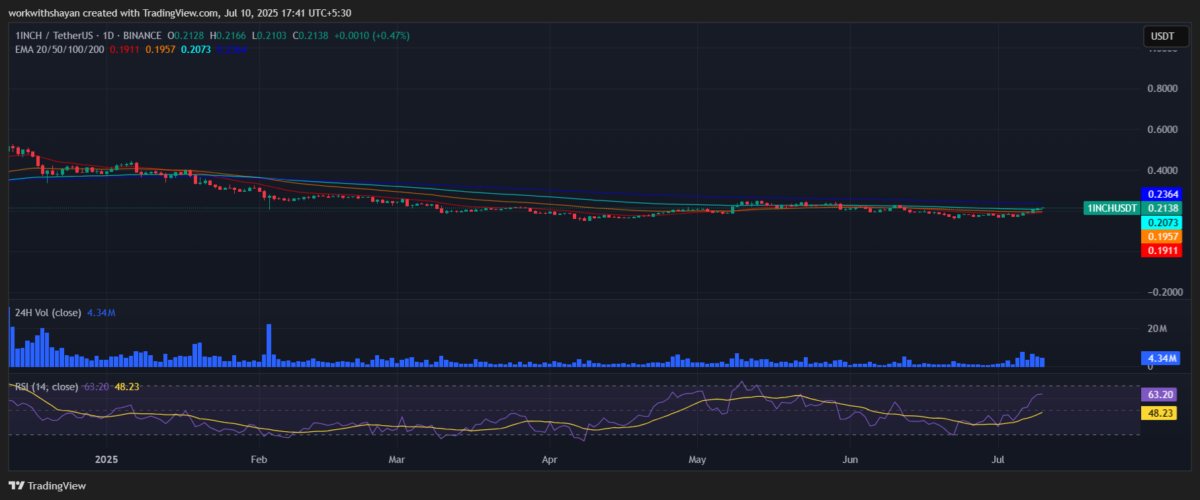1200x500 pixels.
Task: Click the red EMA value 0.1911 in legend
Action: 124,48
